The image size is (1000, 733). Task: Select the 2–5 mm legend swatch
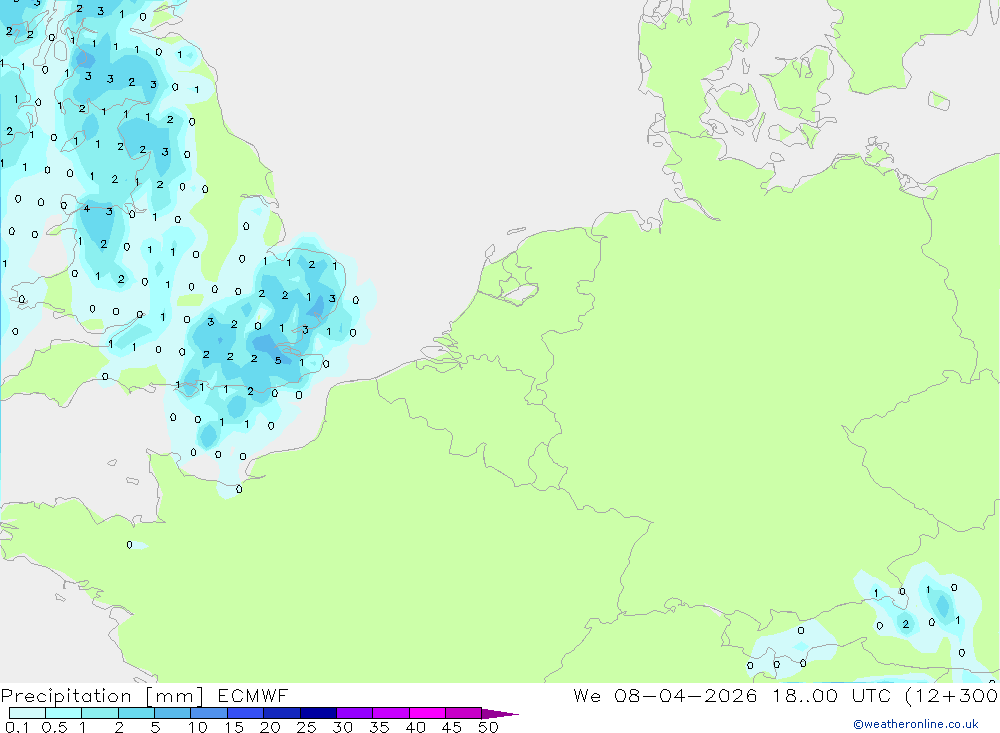pyautogui.click(x=136, y=713)
